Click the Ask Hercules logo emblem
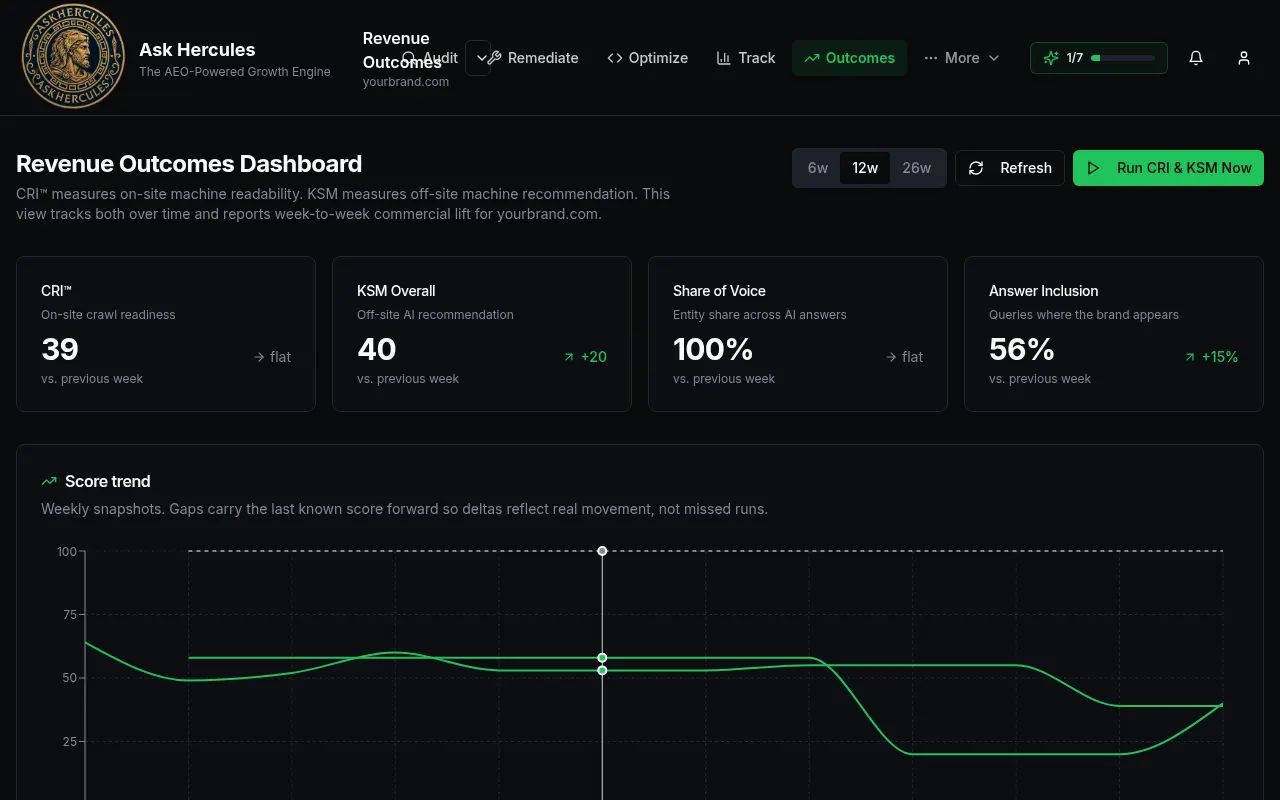 (73, 56)
